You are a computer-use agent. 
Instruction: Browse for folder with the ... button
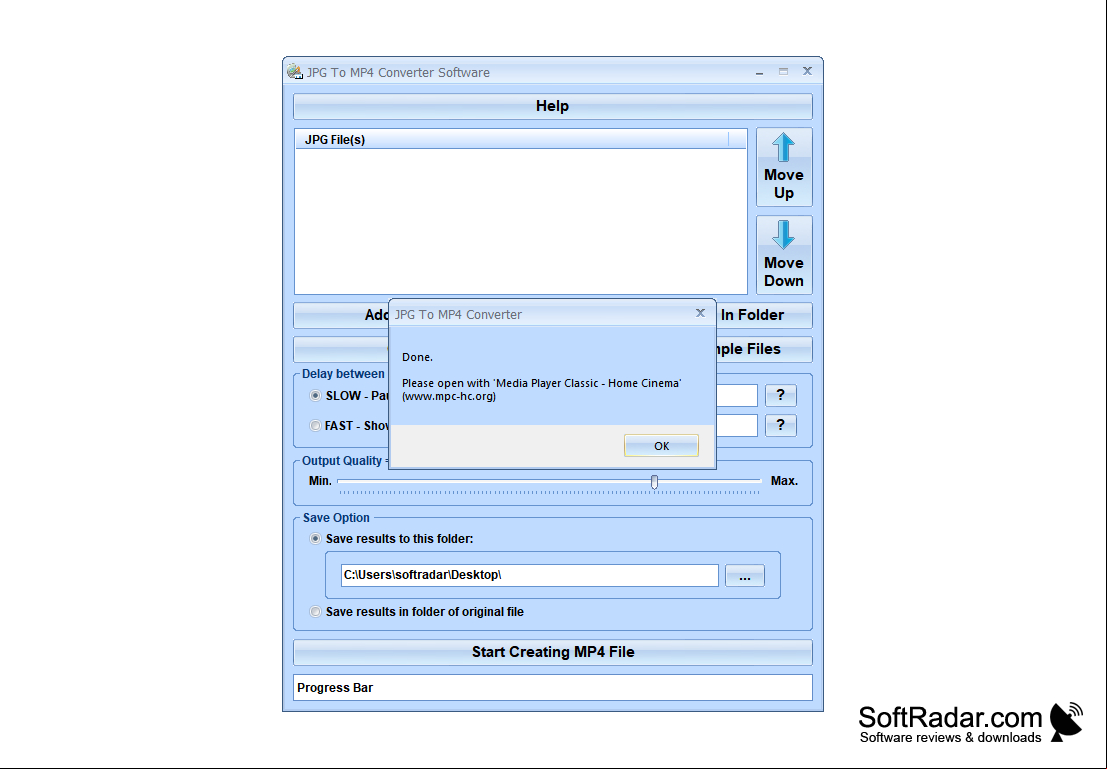[745, 576]
